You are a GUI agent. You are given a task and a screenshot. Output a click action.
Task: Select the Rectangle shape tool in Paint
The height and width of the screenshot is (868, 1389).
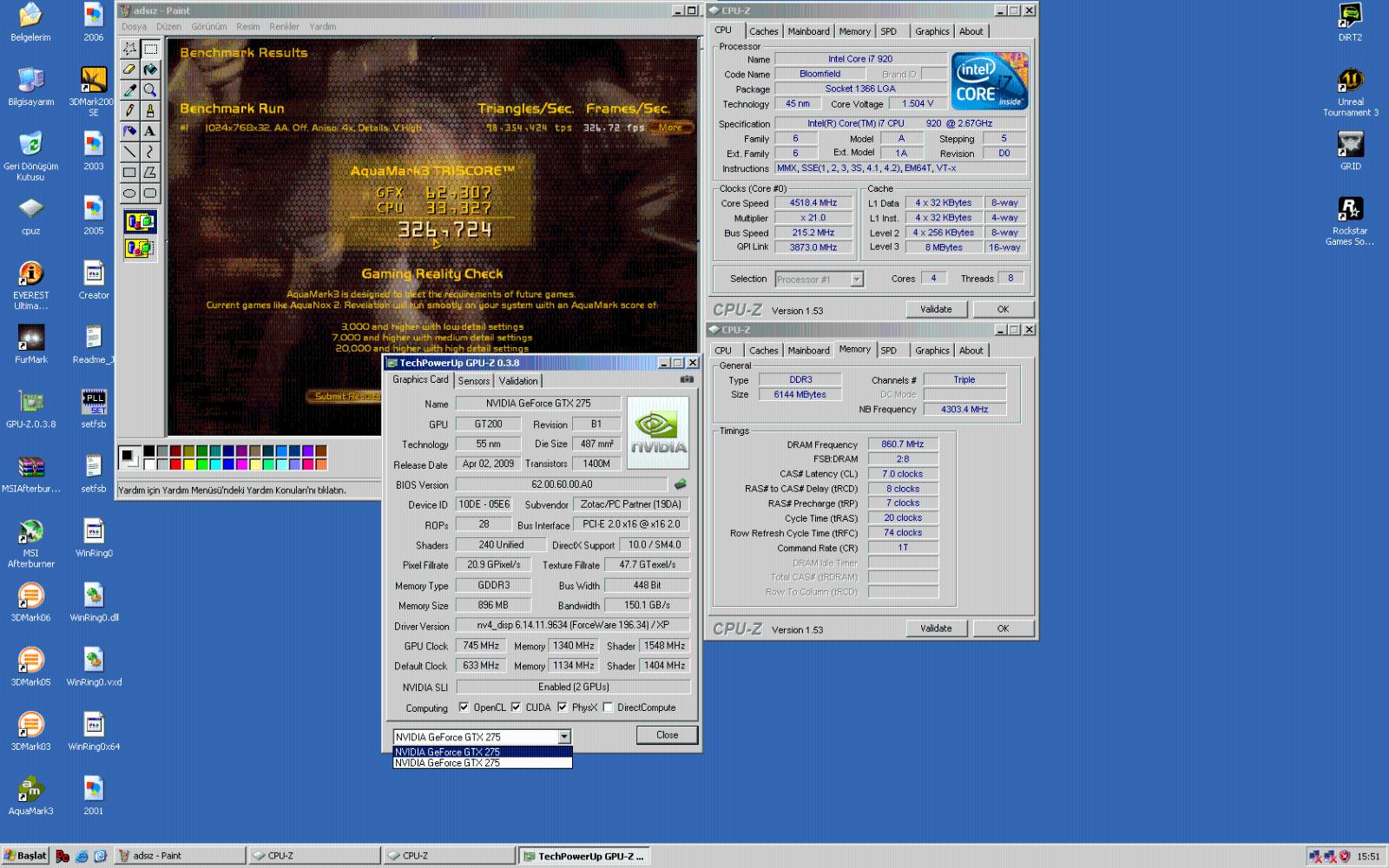129,173
